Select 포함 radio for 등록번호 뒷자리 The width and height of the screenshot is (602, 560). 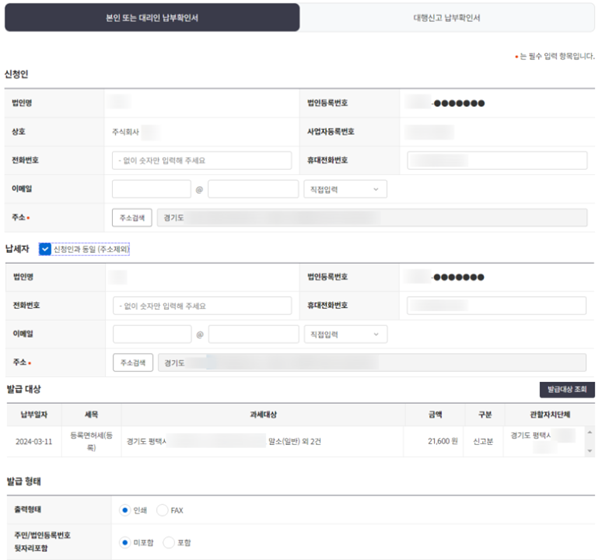coord(167,541)
